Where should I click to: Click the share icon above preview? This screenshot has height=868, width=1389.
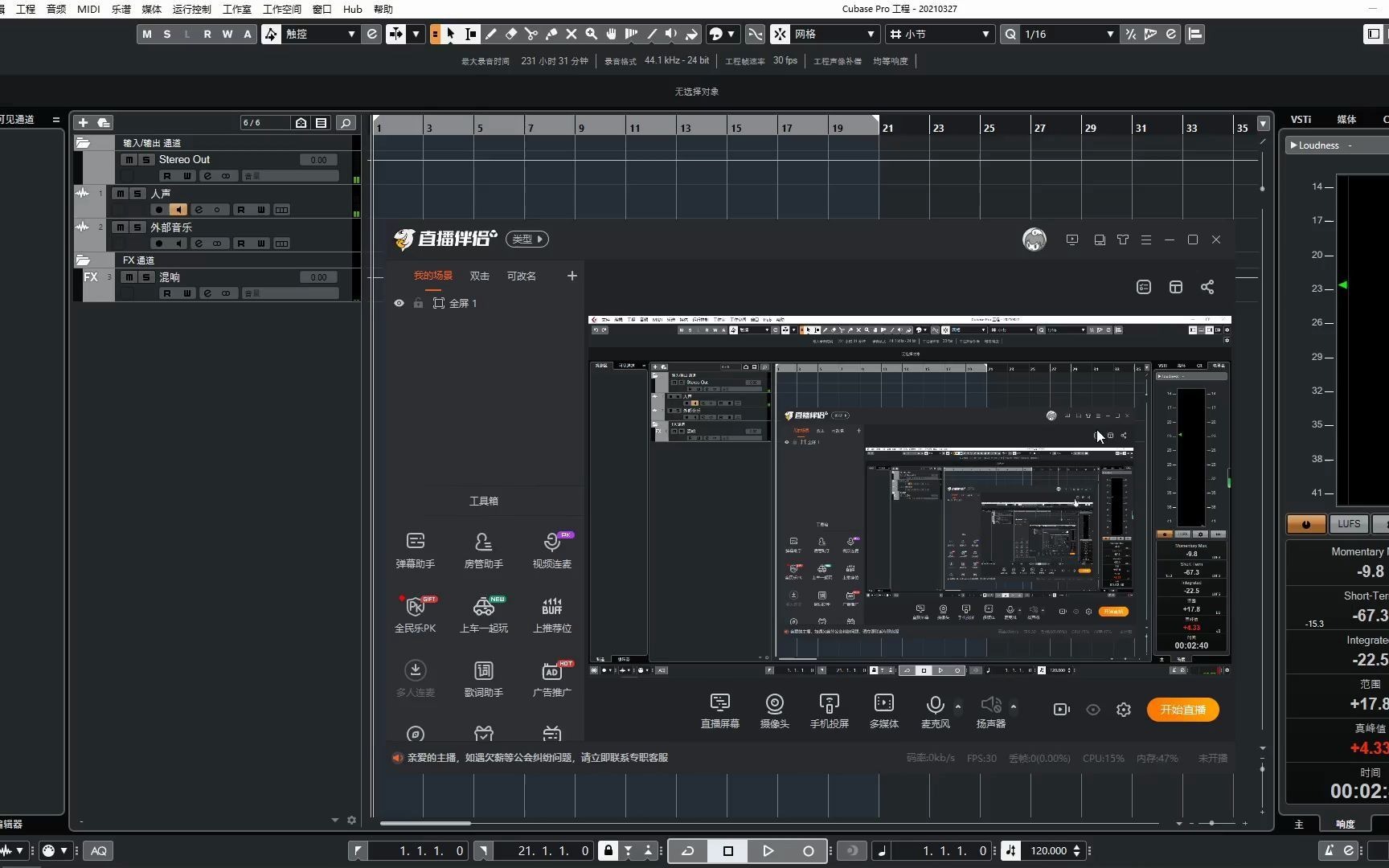click(1207, 287)
